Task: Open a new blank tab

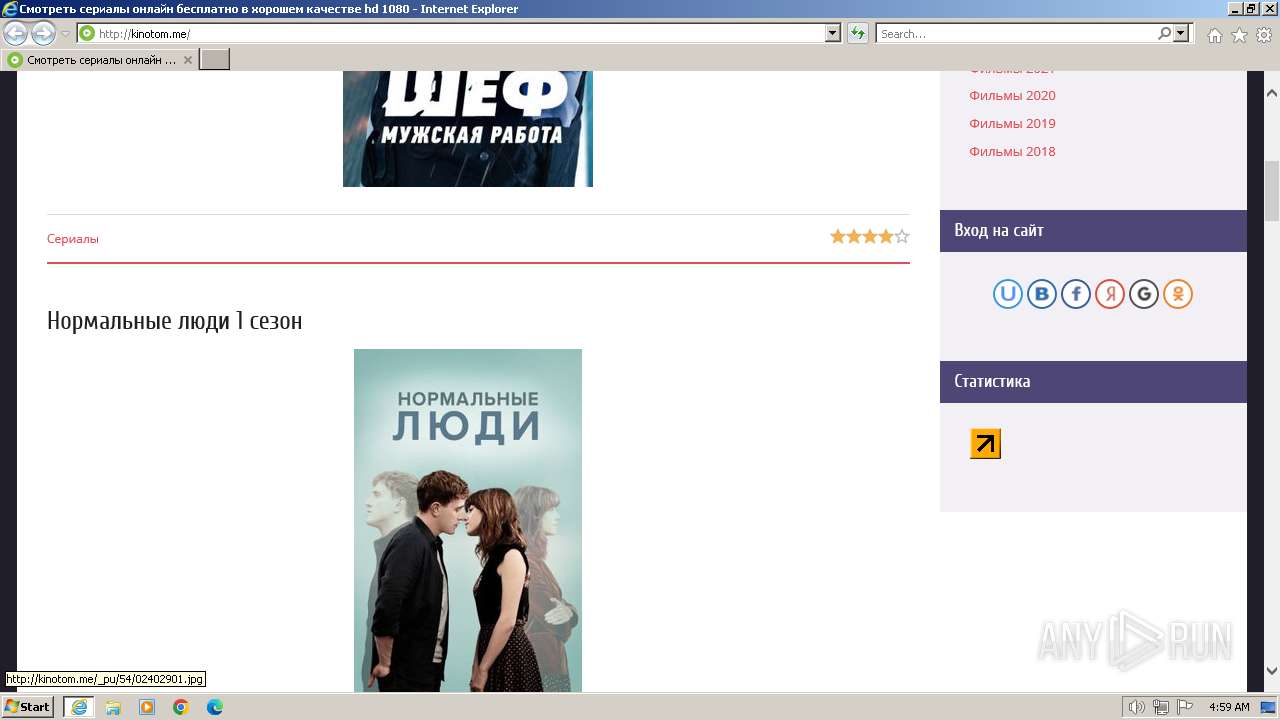Action: (x=215, y=60)
